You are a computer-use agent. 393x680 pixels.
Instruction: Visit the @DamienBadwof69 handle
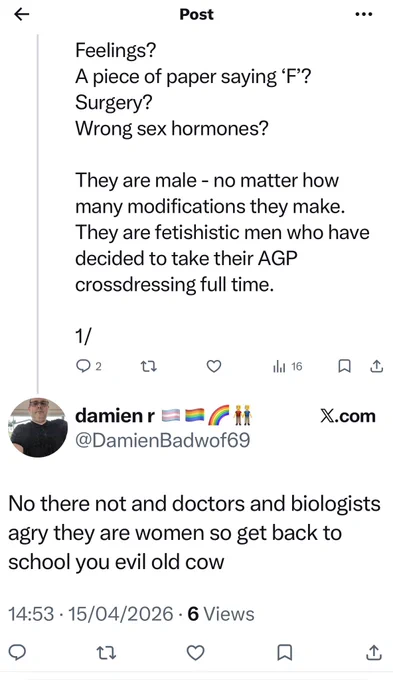click(x=163, y=440)
